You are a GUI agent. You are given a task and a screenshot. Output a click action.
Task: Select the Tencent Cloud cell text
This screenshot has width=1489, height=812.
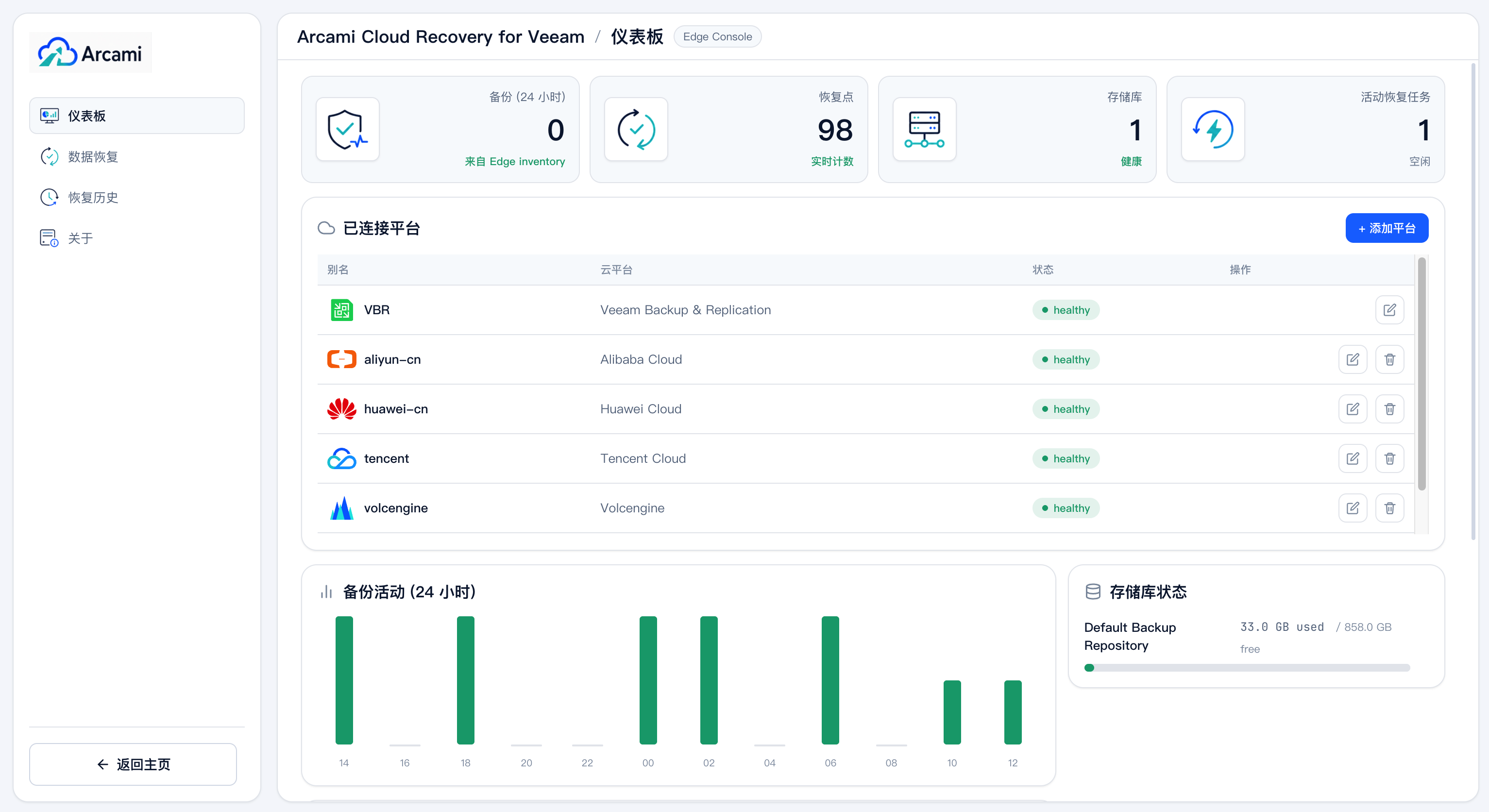643,458
